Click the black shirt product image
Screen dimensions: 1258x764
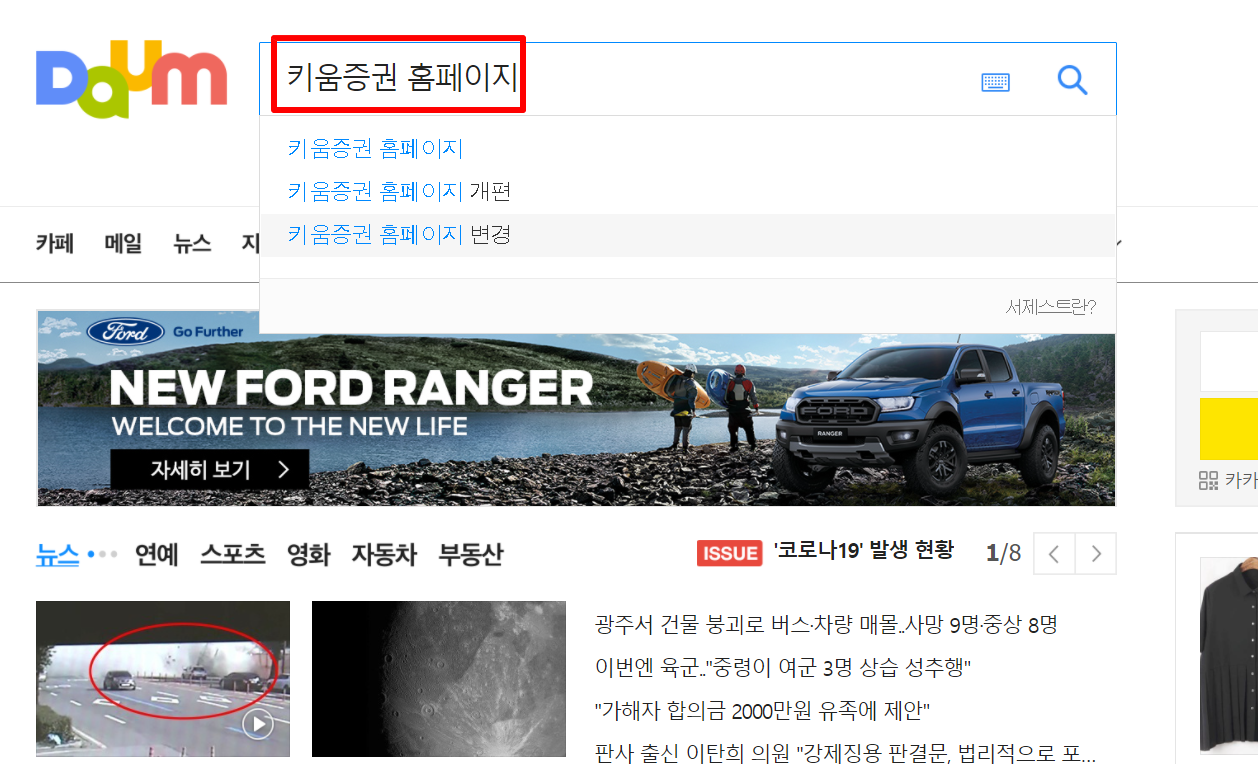[x=1229, y=654]
